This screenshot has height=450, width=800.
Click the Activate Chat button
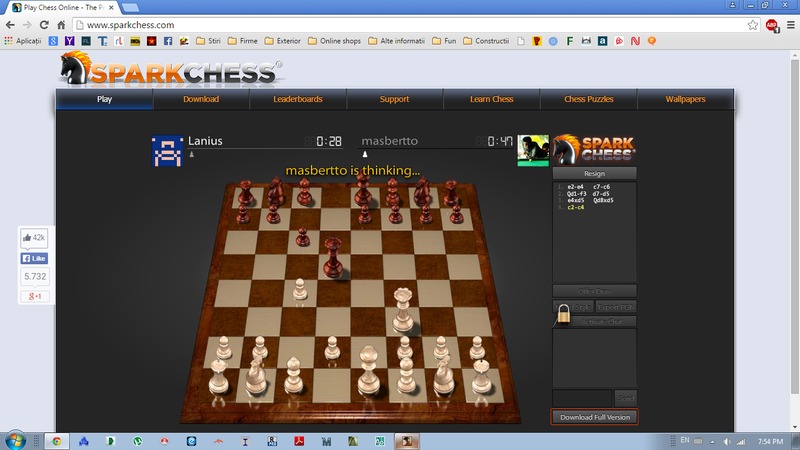(x=602, y=321)
